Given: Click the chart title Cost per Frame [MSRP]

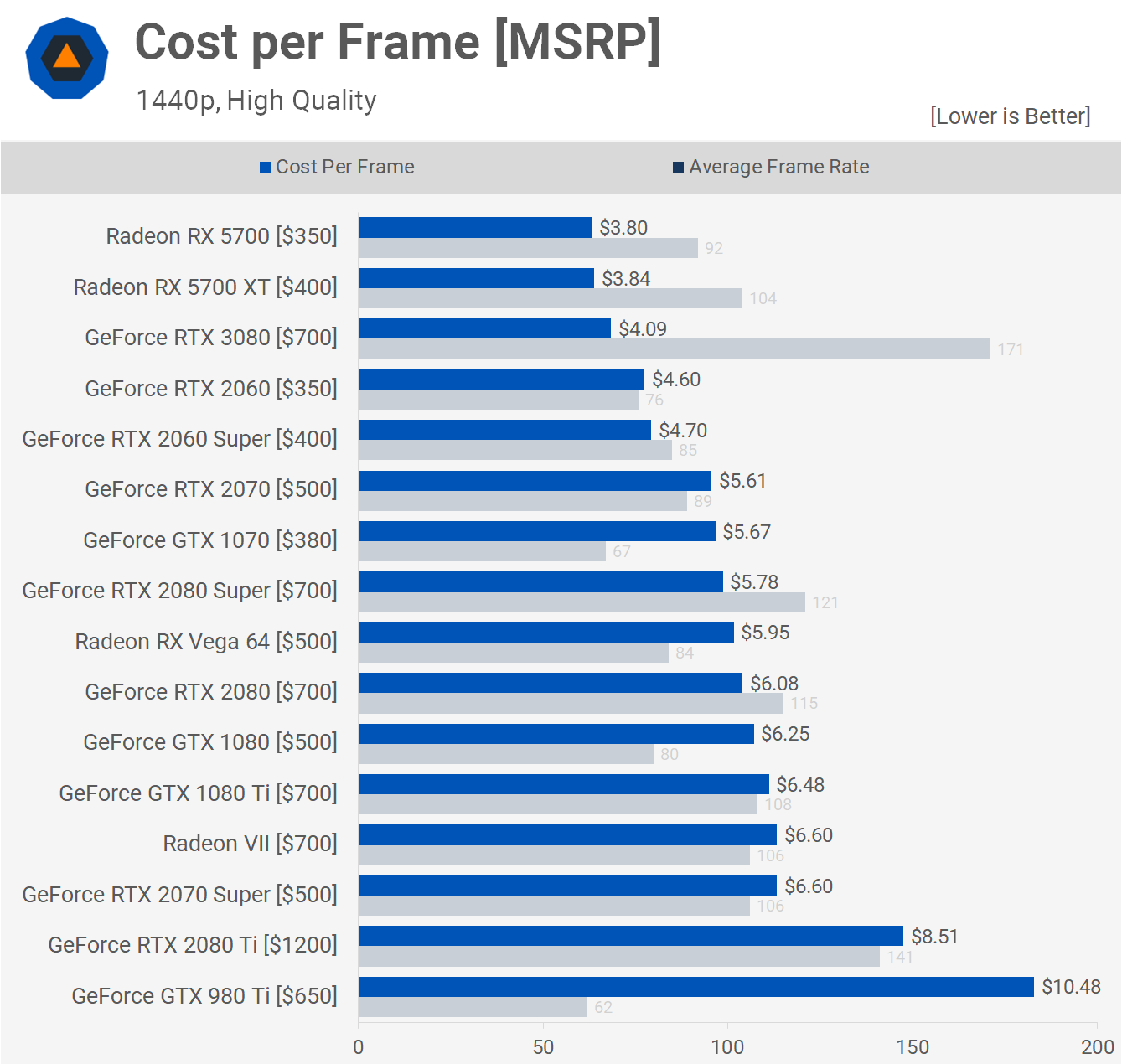Looking at the screenshot, I should click(398, 42).
